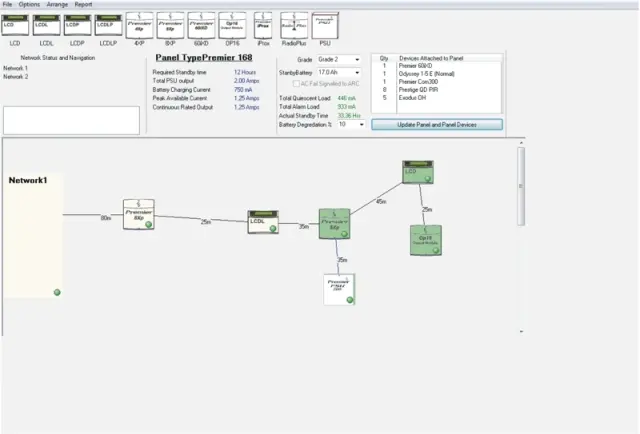Click the canvas vertical scrollbar thumb
640x434 pixels.
[521, 186]
